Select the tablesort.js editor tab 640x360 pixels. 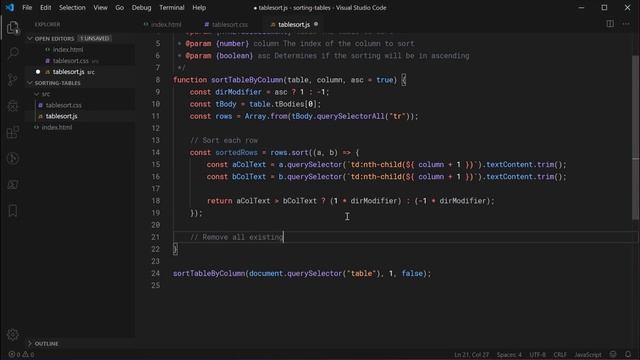pos(294,24)
